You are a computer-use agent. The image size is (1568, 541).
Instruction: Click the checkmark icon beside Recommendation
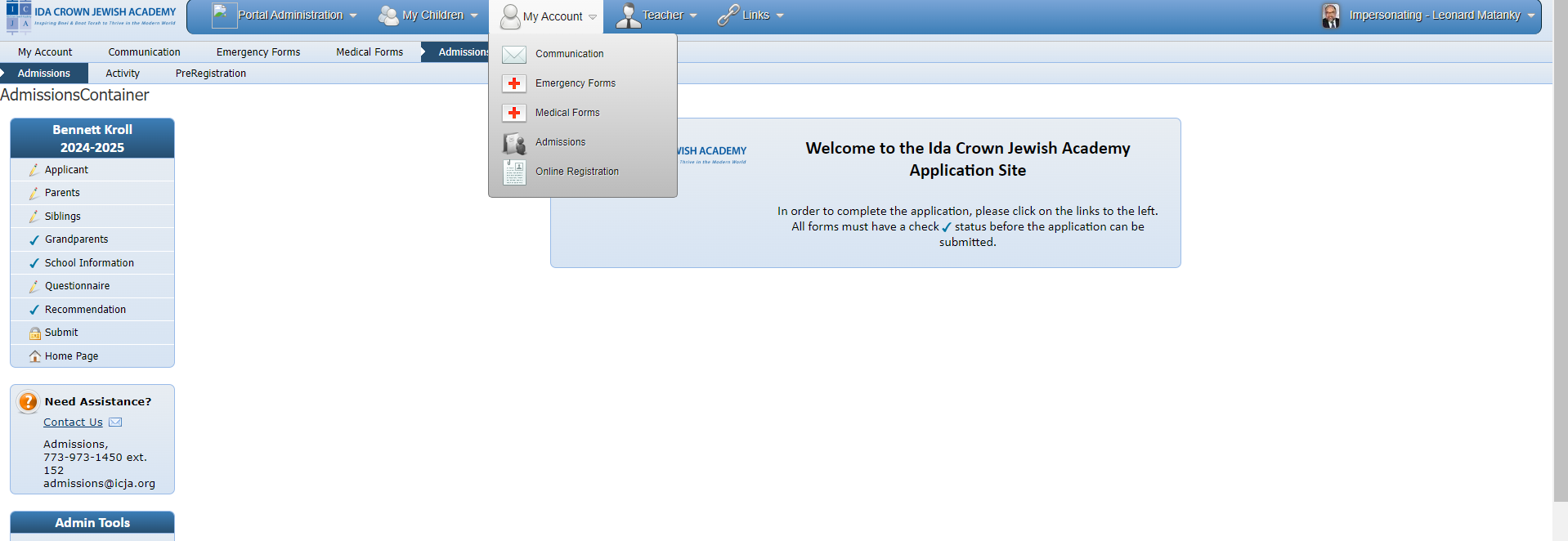click(34, 310)
